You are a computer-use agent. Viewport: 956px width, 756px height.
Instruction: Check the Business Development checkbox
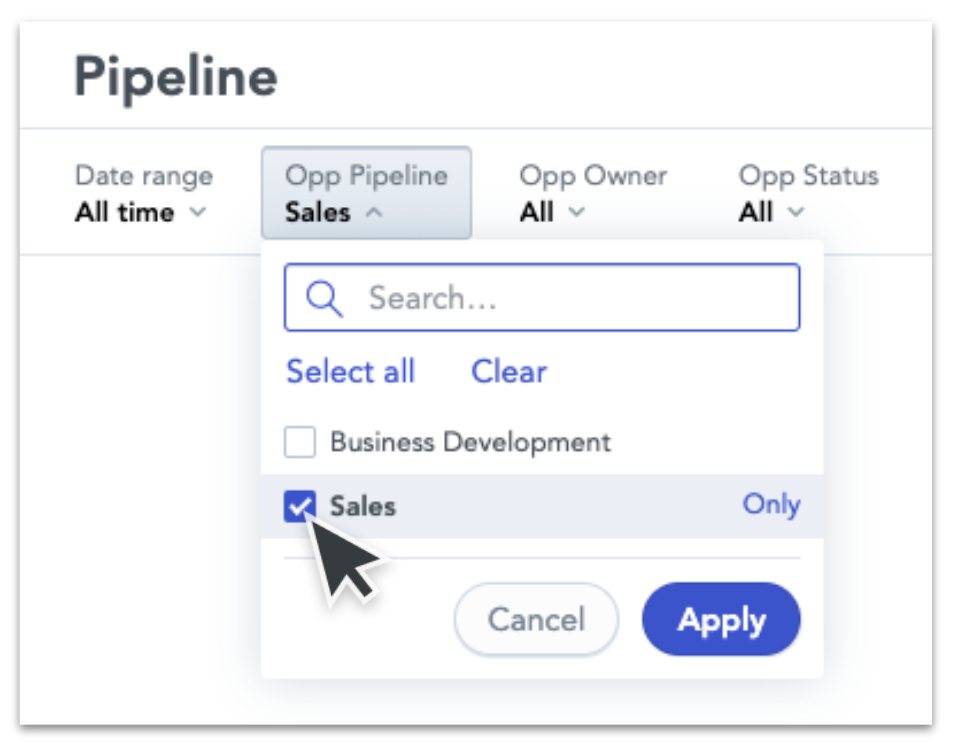click(300, 442)
